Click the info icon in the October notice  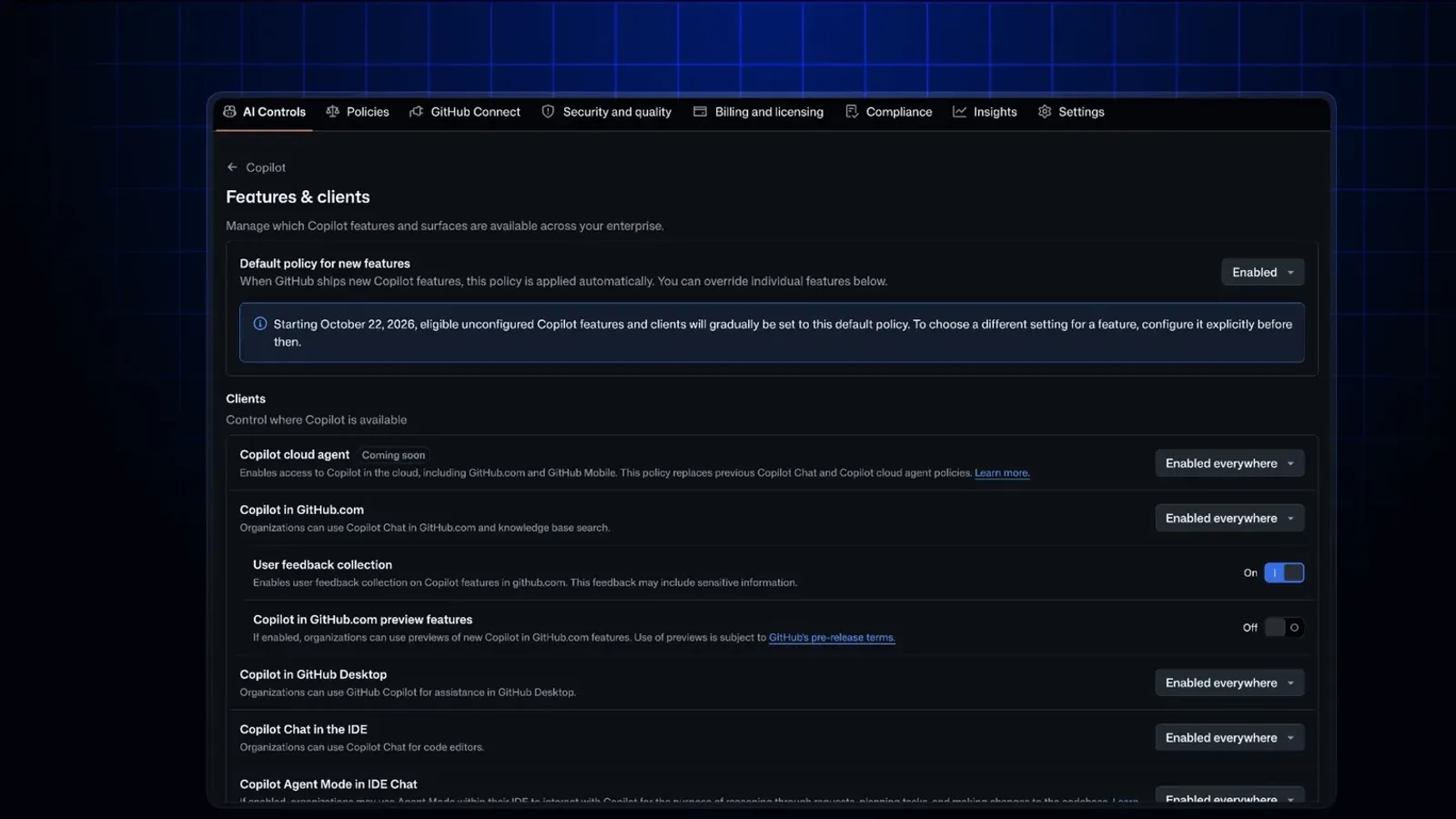260,324
